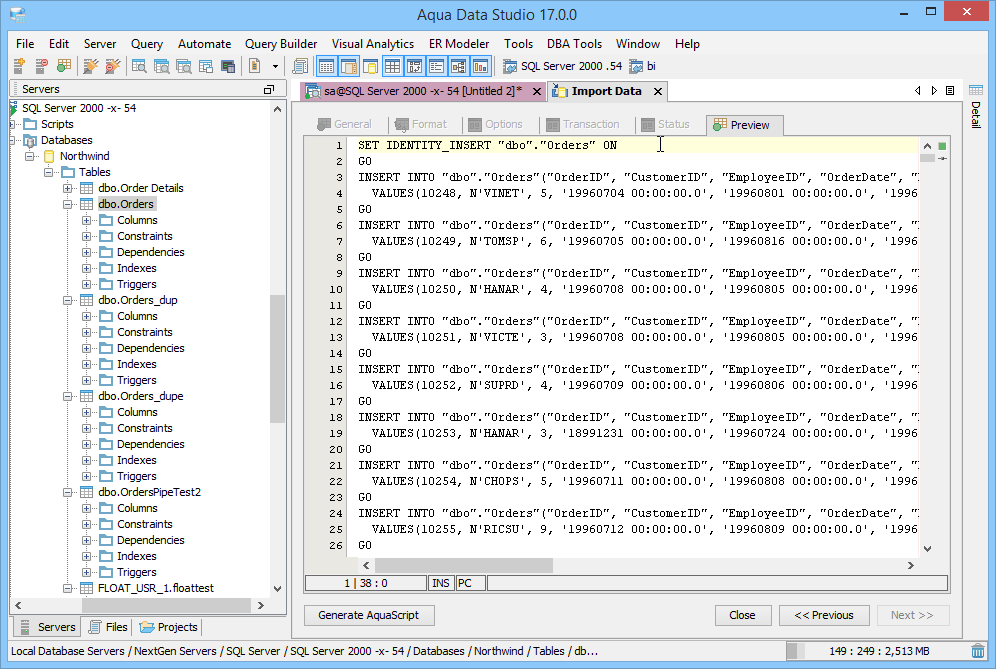Click the dark window editor icon in toolbar
996x669 pixels.
(x=228, y=66)
